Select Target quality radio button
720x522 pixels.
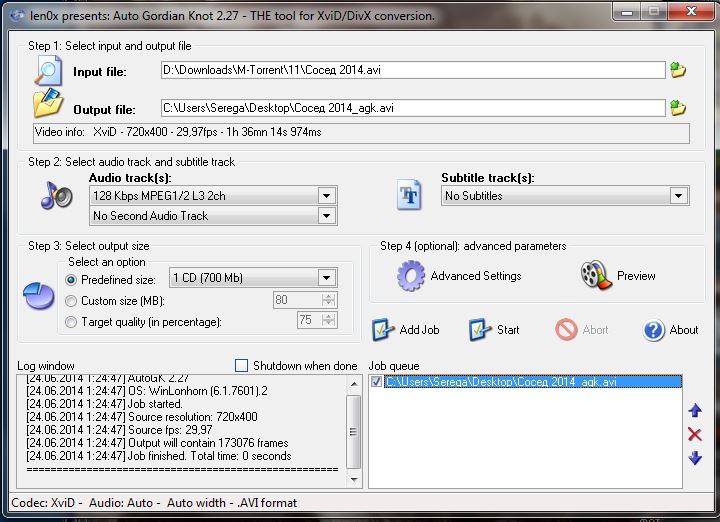point(71,322)
